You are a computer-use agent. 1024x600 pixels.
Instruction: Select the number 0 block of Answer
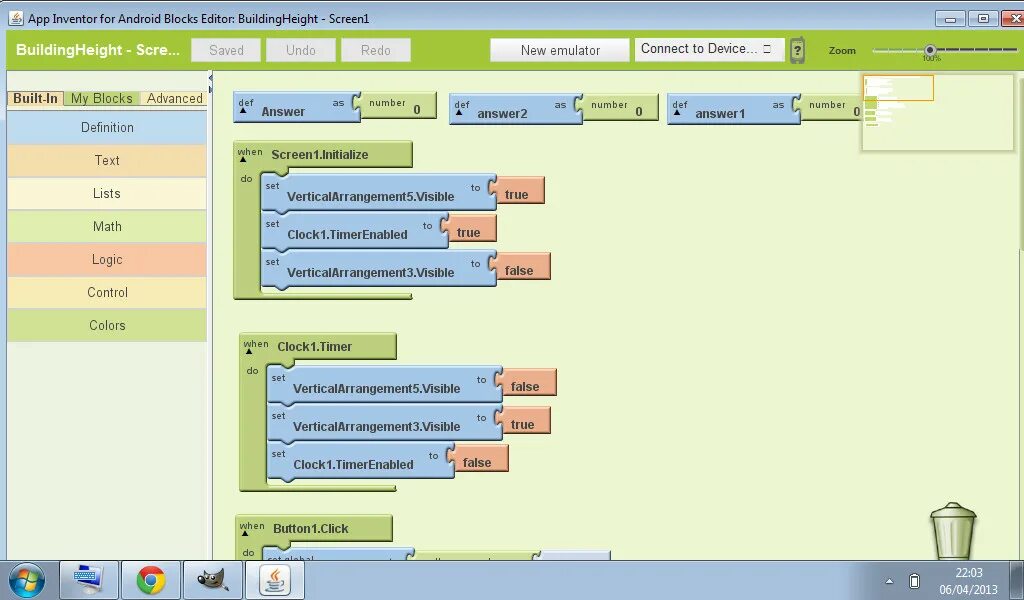[398, 106]
